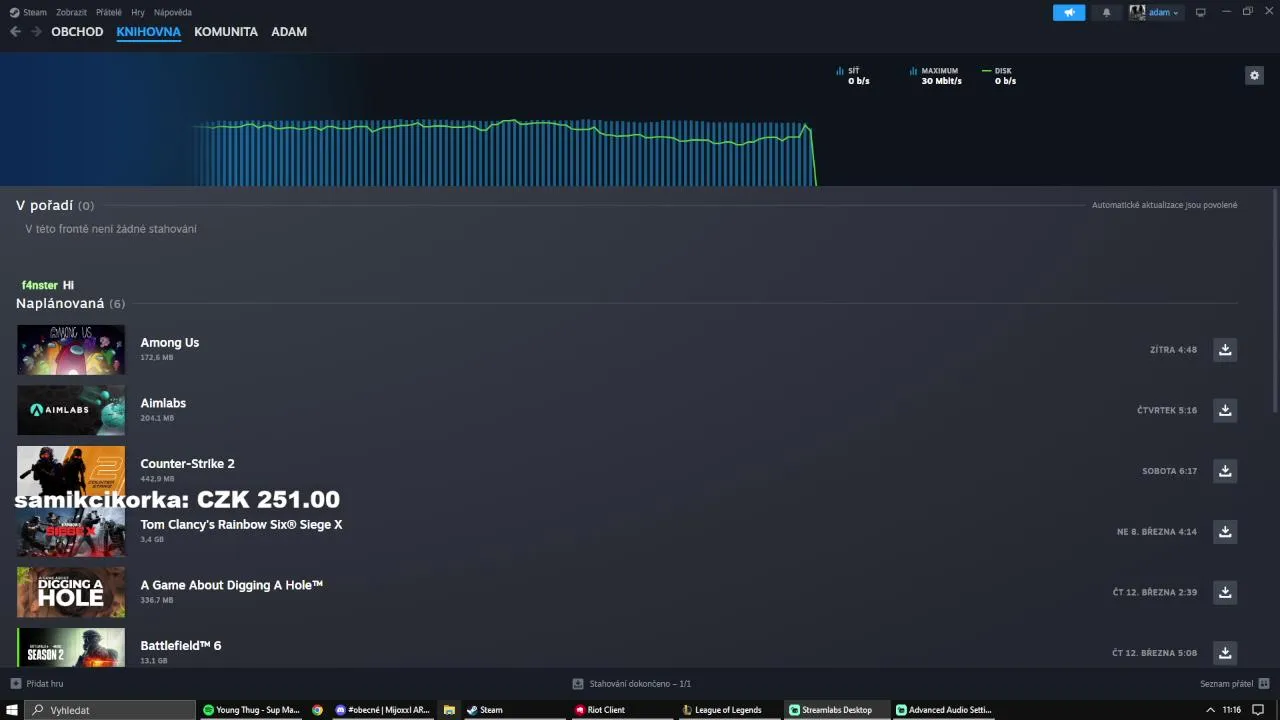
Task: Click the MAXIMUM 30 Mbit/s indicator
Action: point(936,76)
